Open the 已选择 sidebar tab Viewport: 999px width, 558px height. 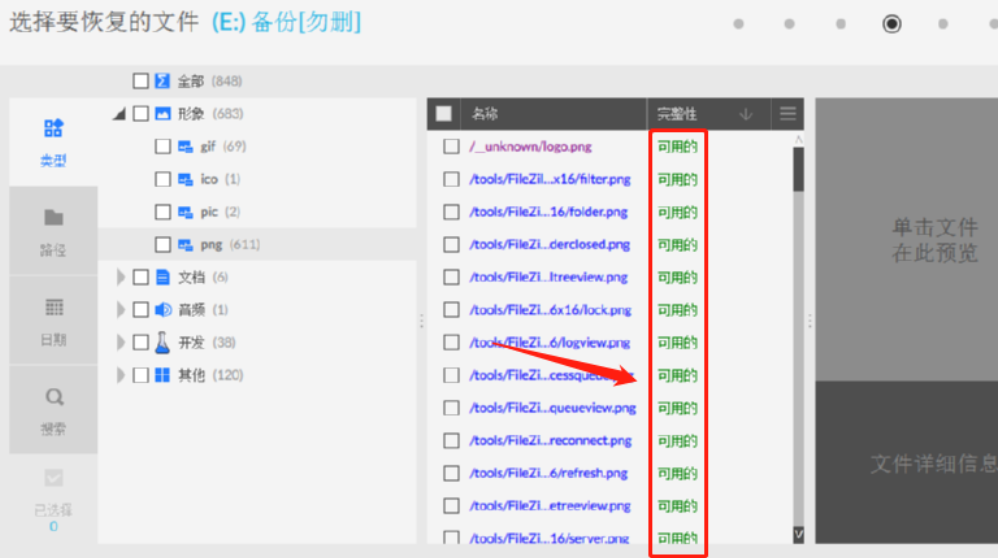point(54,499)
